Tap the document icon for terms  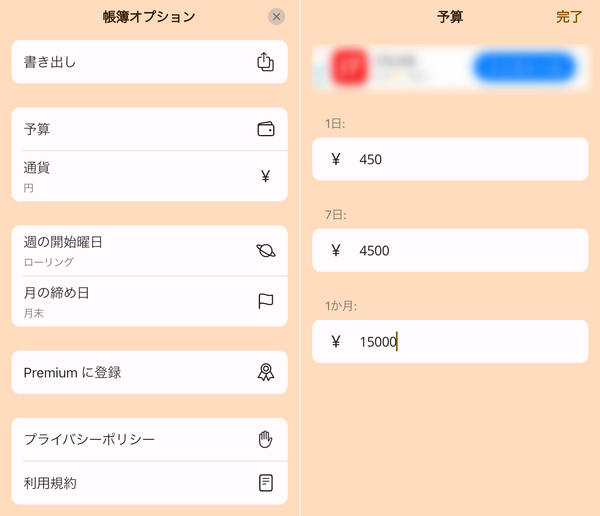[x=266, y=483]
